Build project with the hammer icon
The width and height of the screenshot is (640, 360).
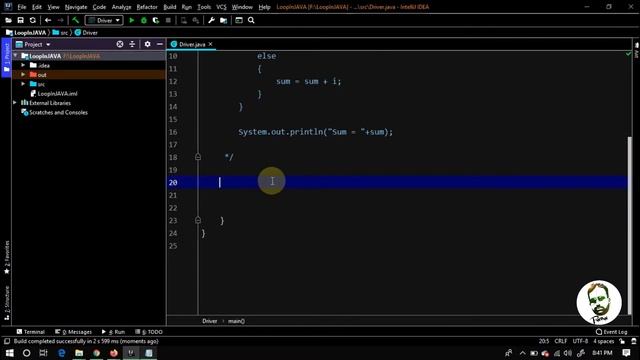click(76, 20)
